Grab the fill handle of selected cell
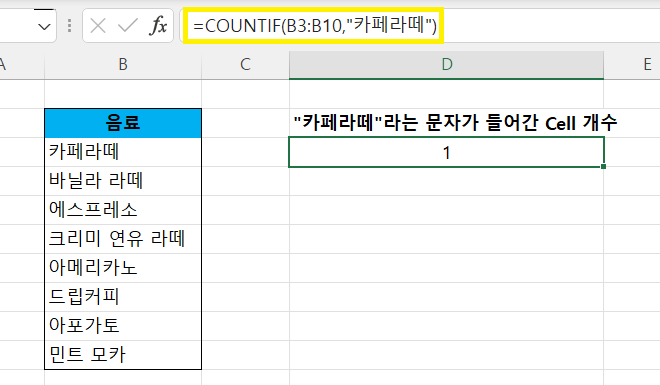 point(604,167)
